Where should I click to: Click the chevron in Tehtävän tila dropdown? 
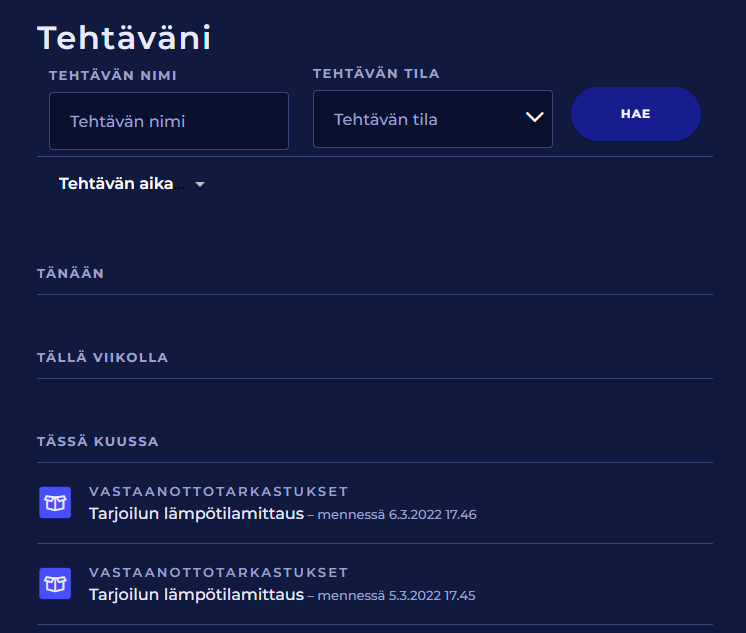534,119
